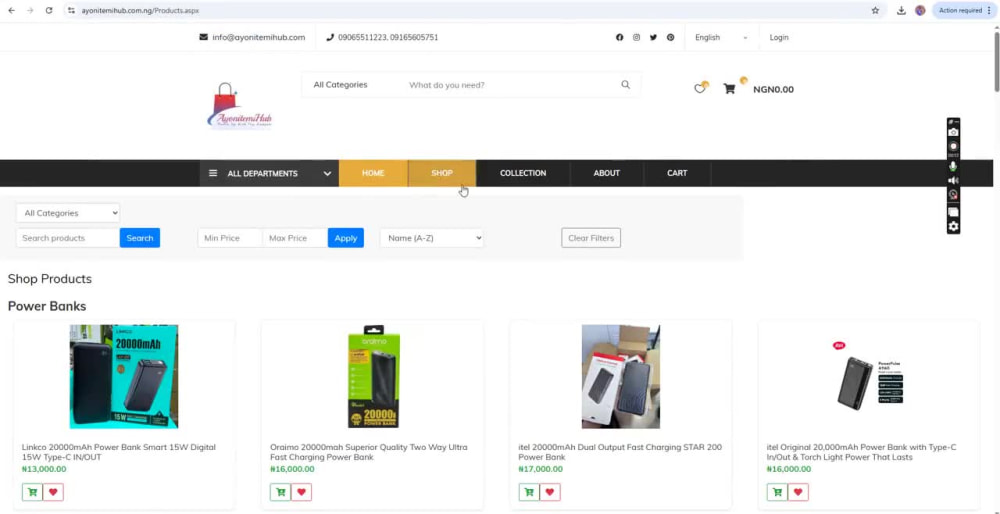Favorite the Oraimo 20000mah Power Bank

pyautogui.click(x=302, y=492)
